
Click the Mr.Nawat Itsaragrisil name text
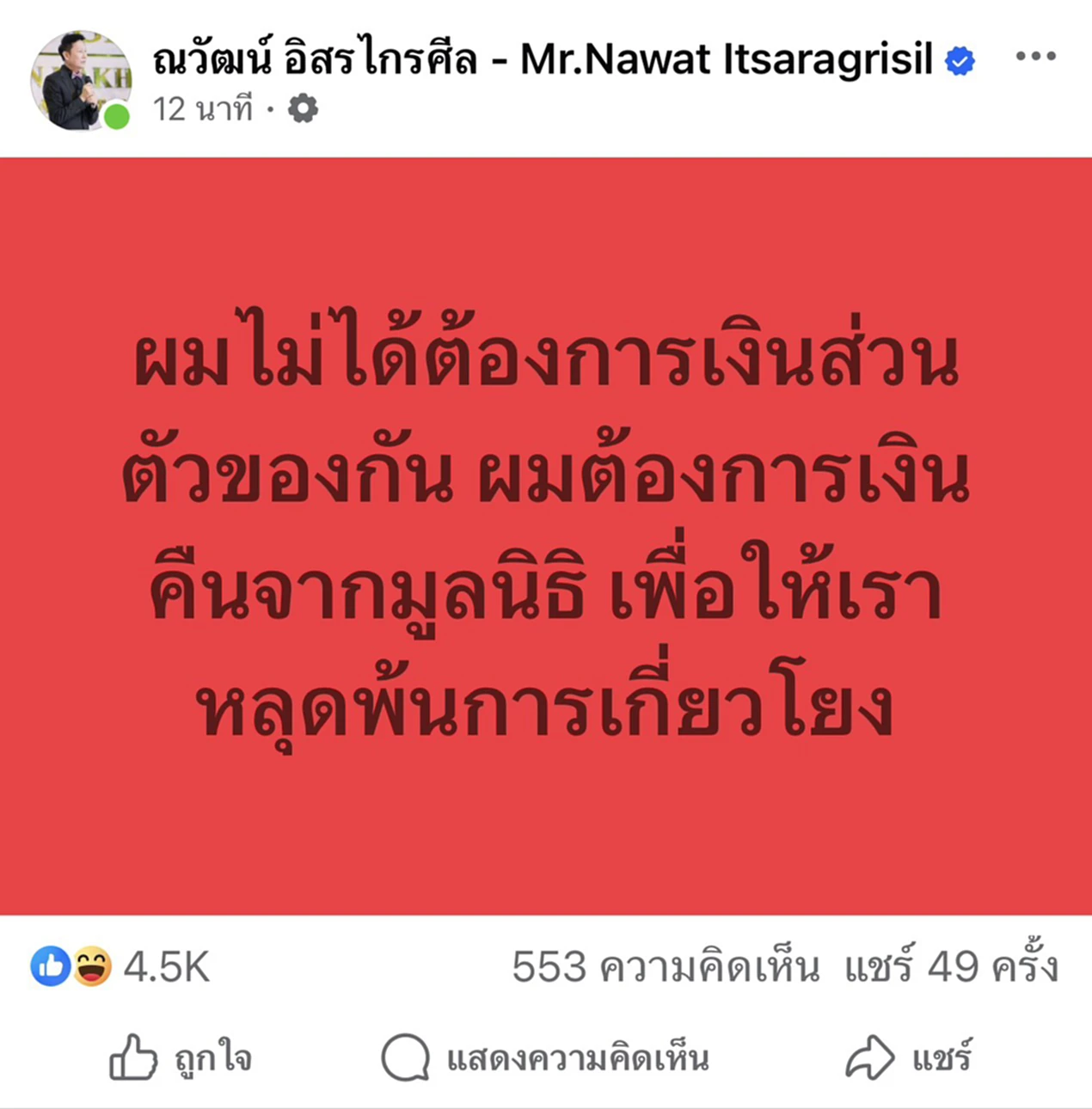click(x=727, y=60)
